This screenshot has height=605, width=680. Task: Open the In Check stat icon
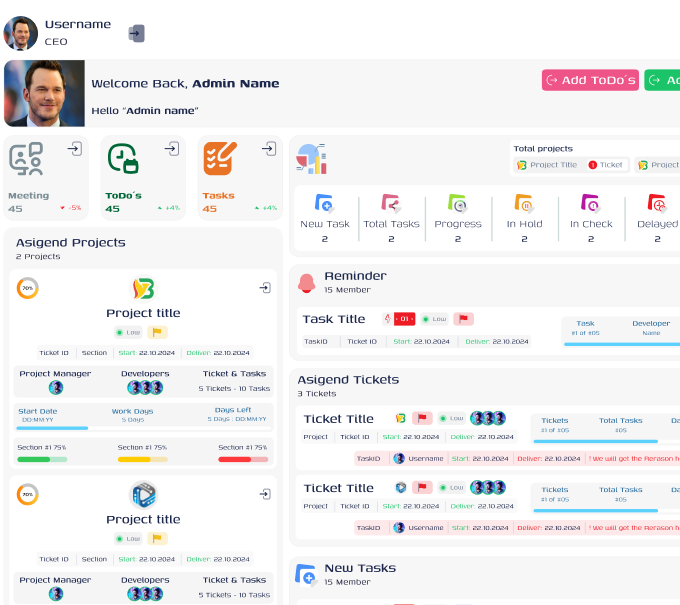590,203
